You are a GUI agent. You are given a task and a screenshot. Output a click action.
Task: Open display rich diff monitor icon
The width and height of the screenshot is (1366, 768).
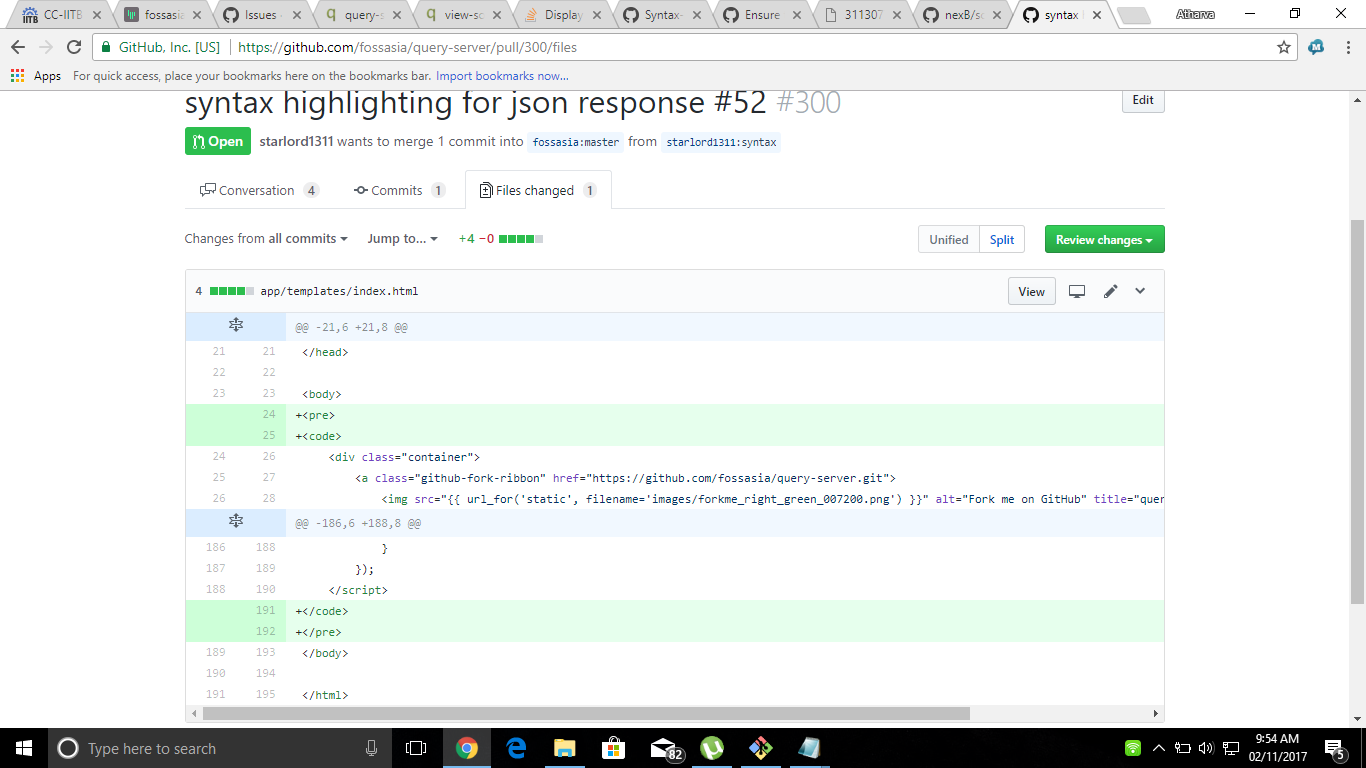[x=1077, y=291]
